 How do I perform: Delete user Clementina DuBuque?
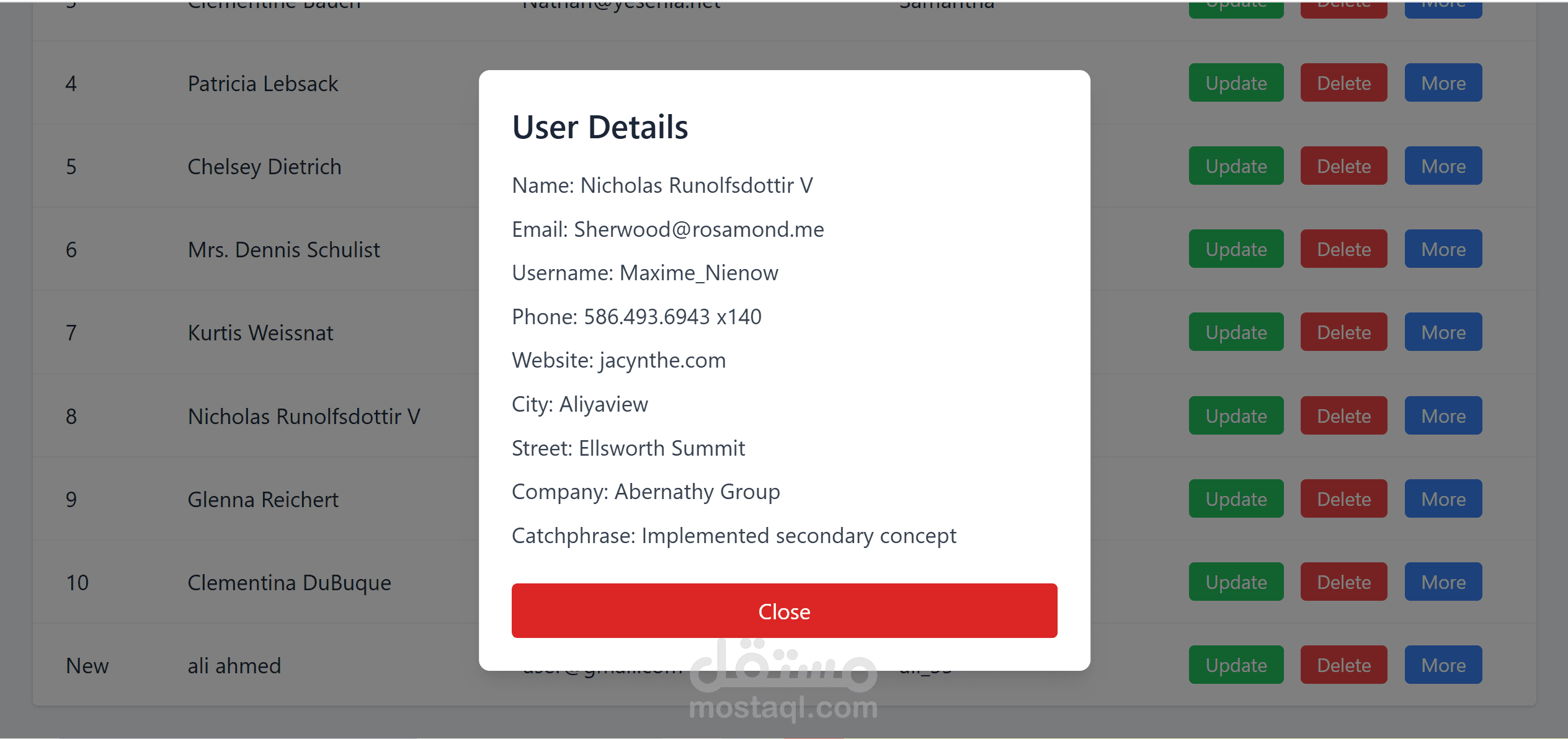tap(1343, 582)
